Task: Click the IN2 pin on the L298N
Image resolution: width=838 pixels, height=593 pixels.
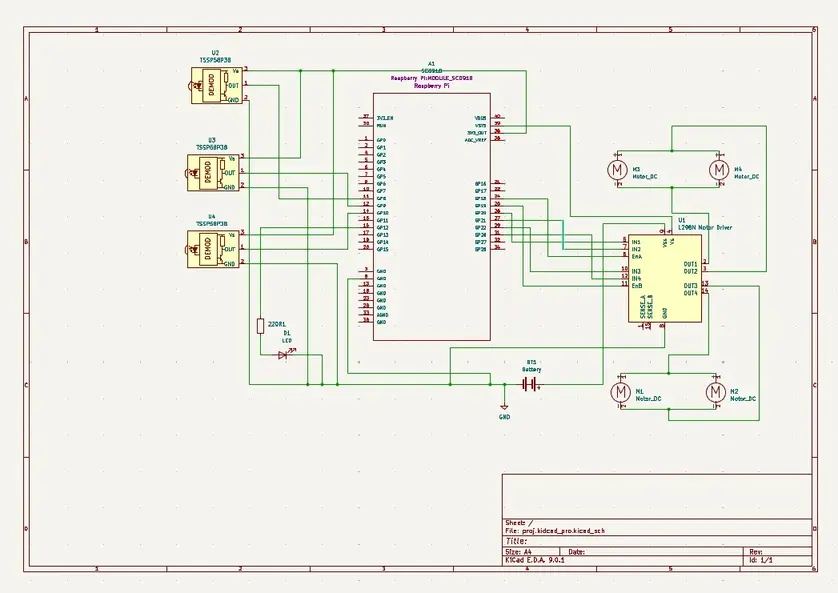Action: (636, 249)
